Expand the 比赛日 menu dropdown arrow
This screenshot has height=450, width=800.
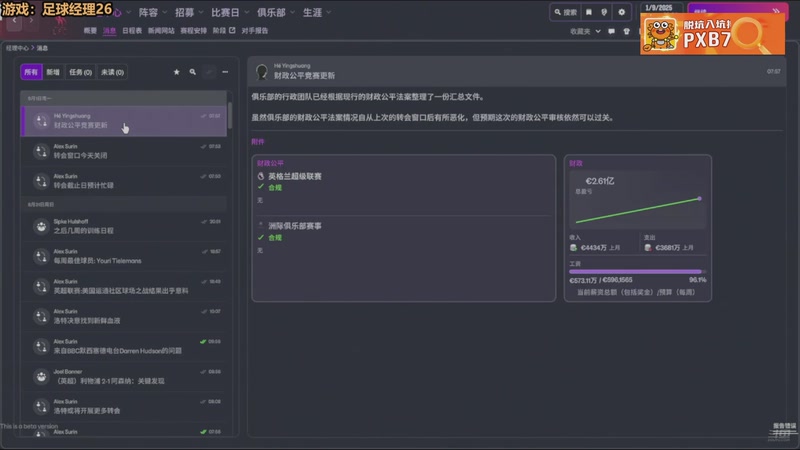point(246,12)
